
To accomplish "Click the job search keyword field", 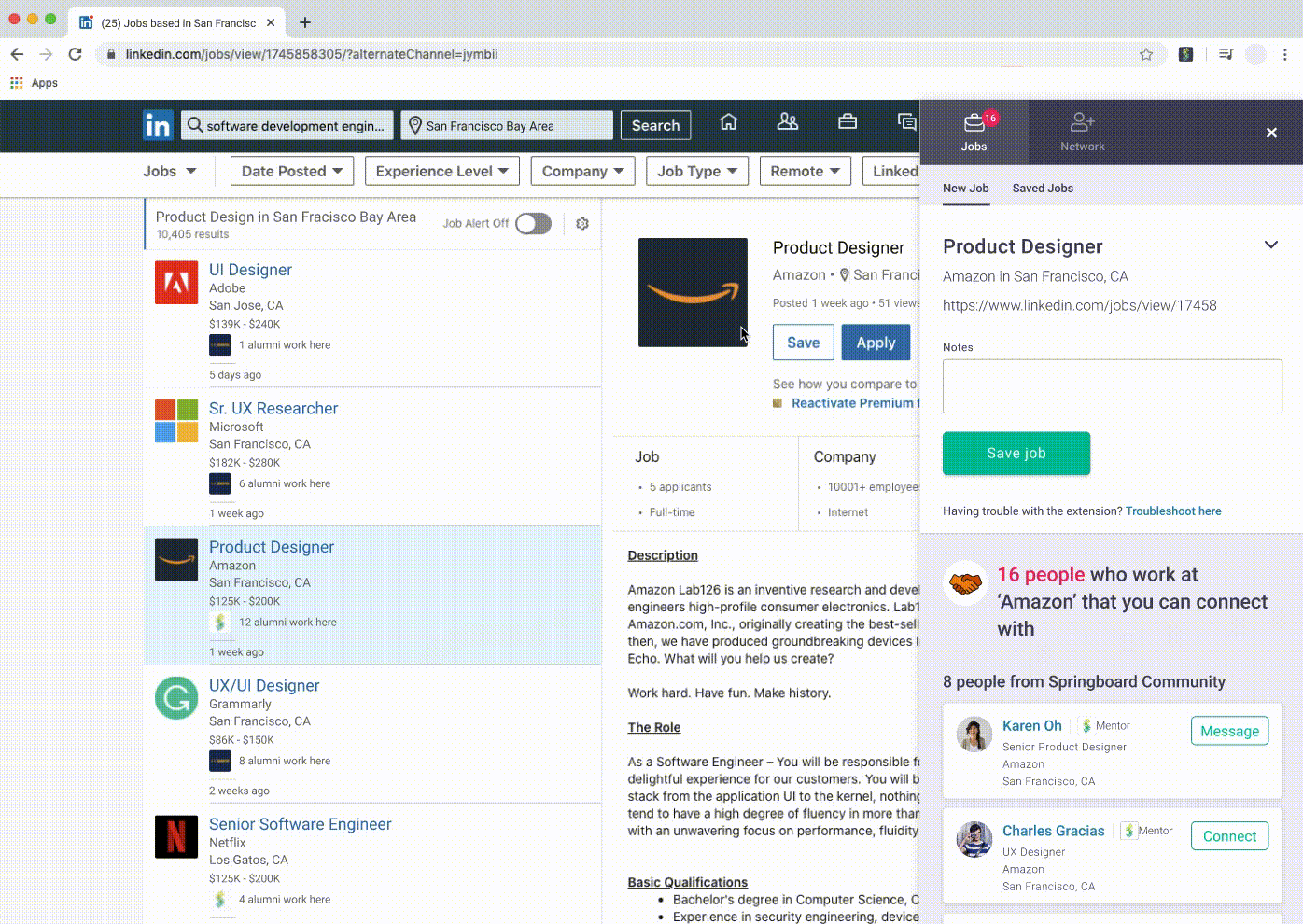I will click(x=287, y=125).
